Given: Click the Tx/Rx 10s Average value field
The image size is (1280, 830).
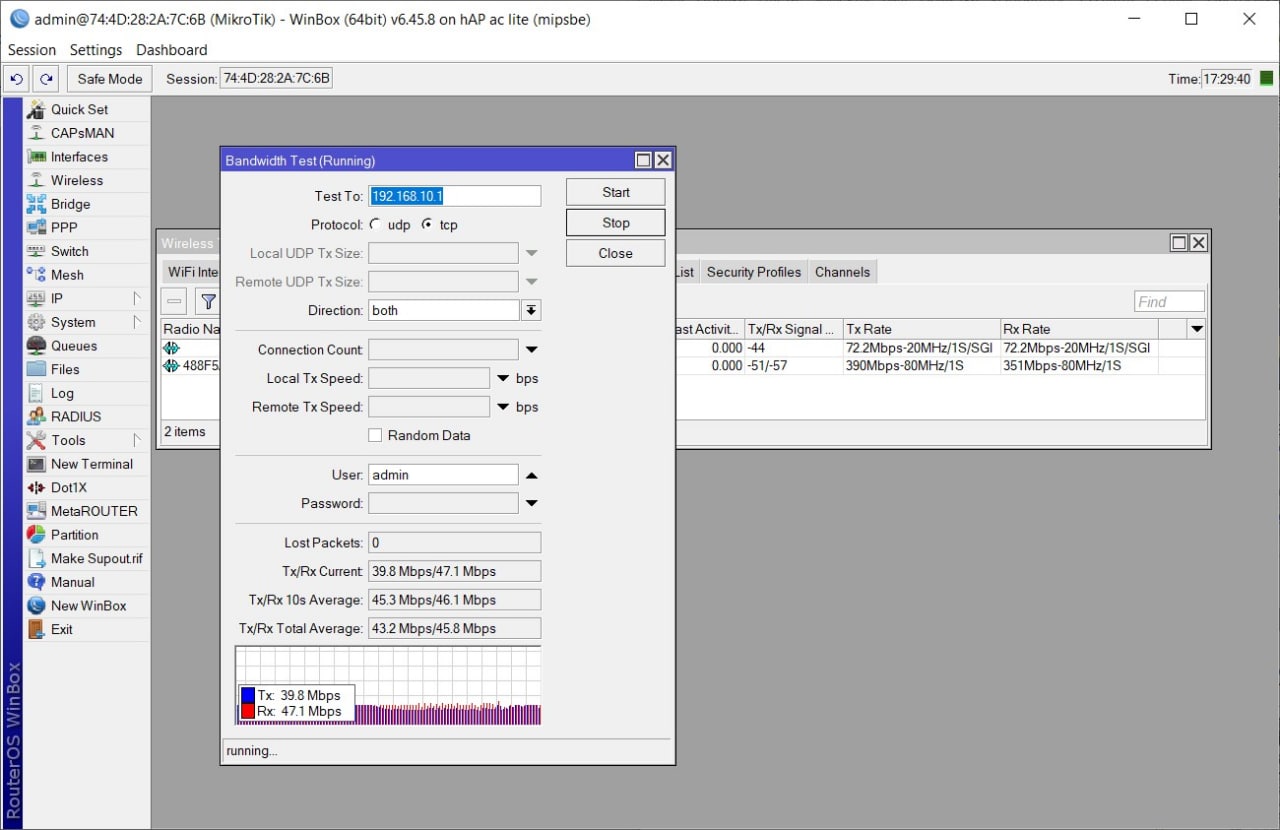Looking at the screenshot, I should click(455, 600).
